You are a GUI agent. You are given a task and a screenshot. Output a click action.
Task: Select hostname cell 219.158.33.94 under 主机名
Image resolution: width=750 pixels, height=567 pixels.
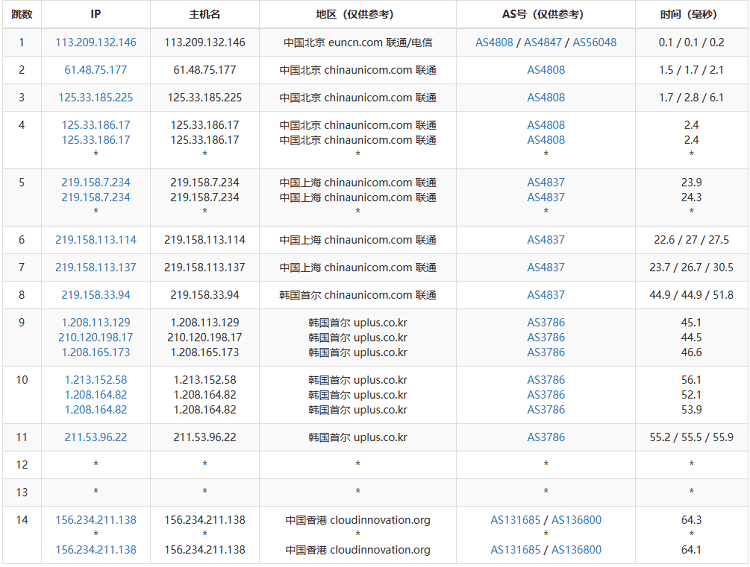pos(205,295)
